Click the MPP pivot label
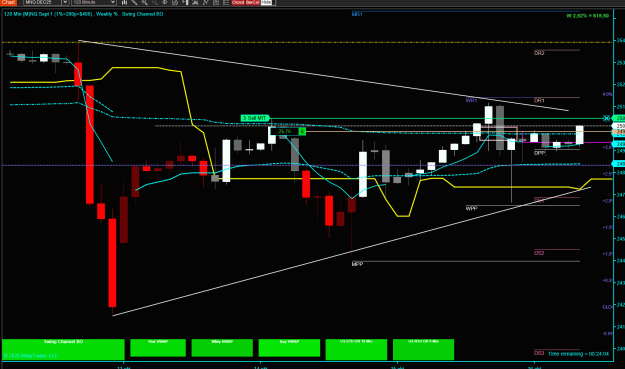Screen dimensions: 625x369 [x=358, y=264]
